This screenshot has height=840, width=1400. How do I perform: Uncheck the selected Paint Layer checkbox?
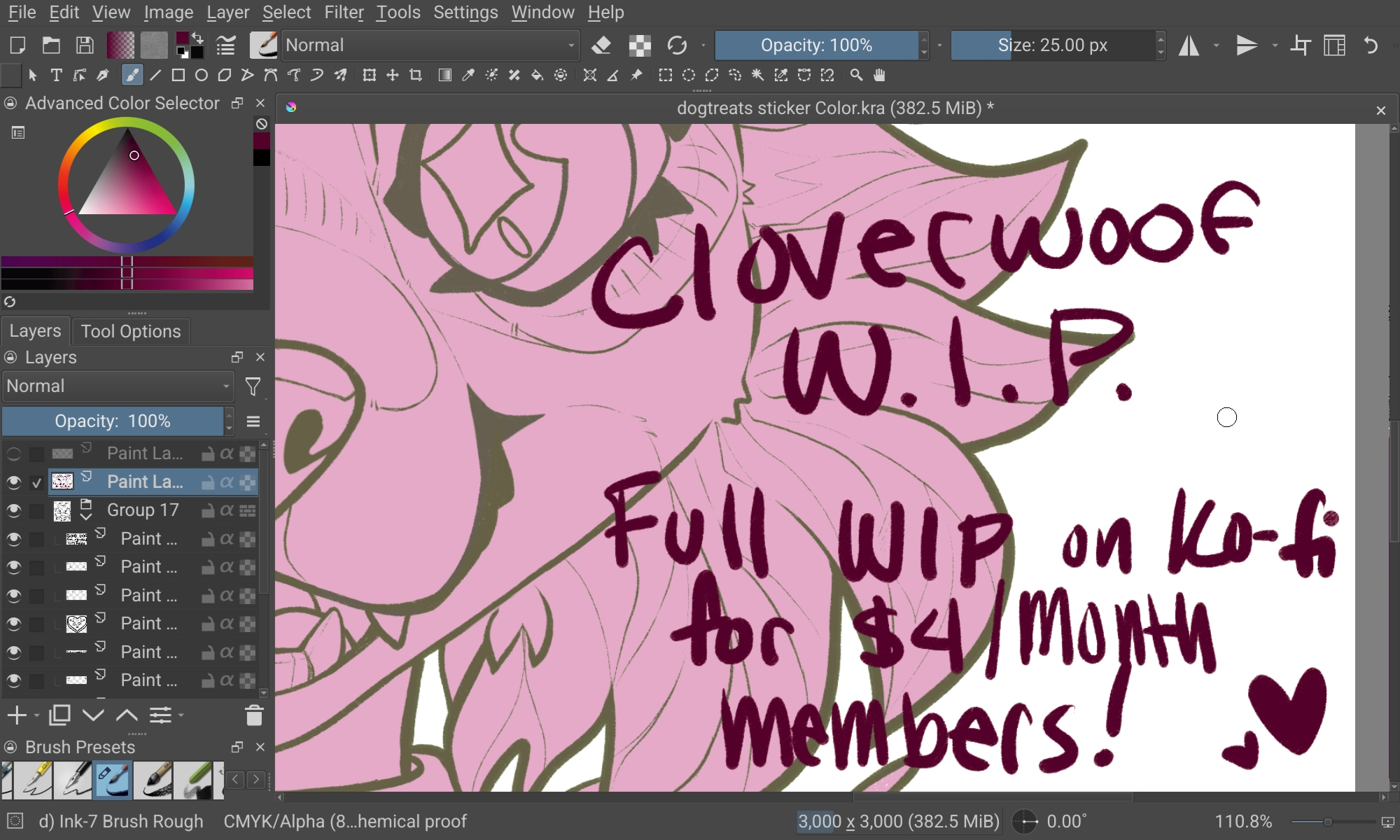pyautogui.click(x=36, y=482)
